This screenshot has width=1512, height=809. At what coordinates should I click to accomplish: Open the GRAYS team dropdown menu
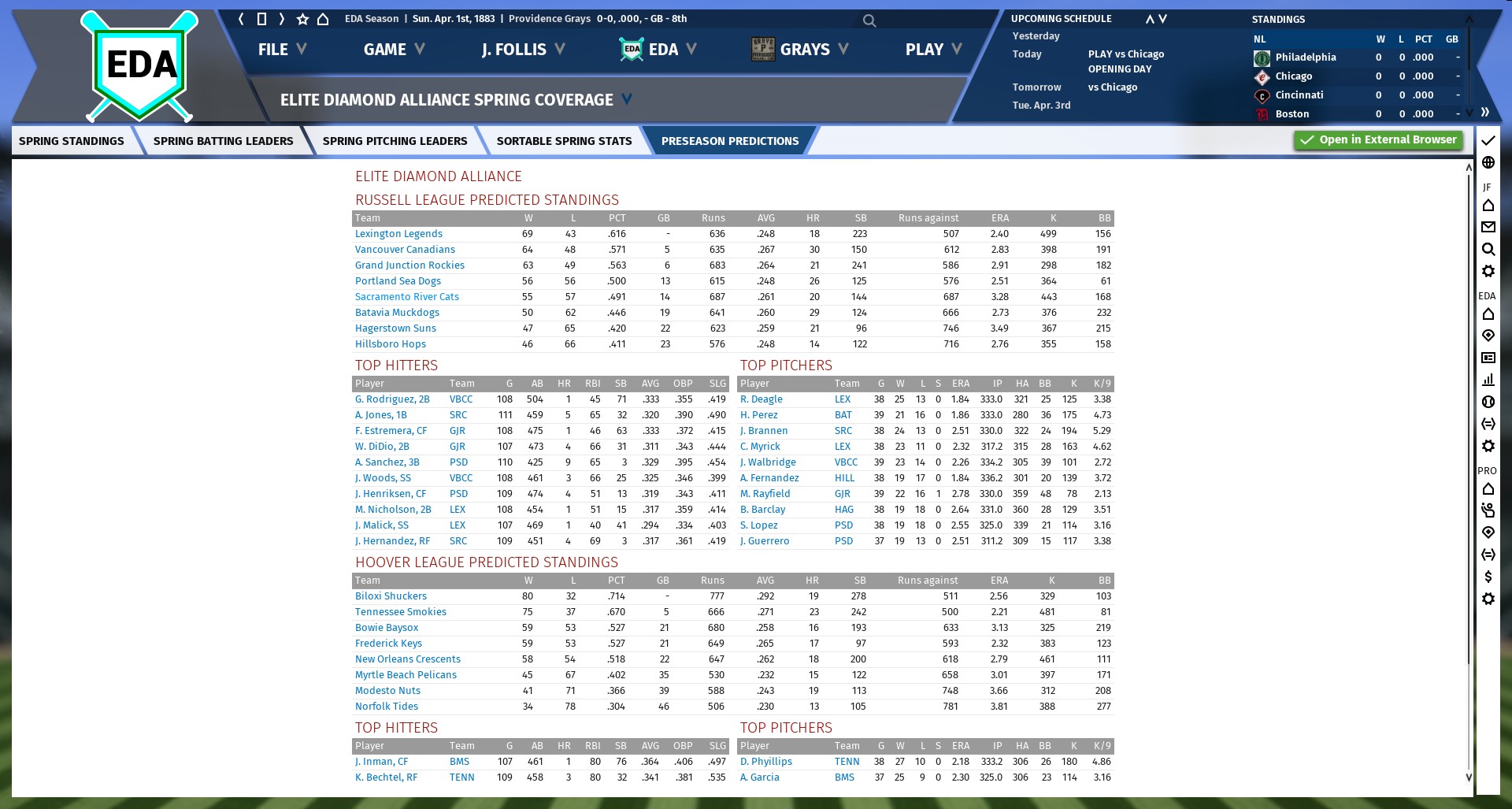(800, 50)
